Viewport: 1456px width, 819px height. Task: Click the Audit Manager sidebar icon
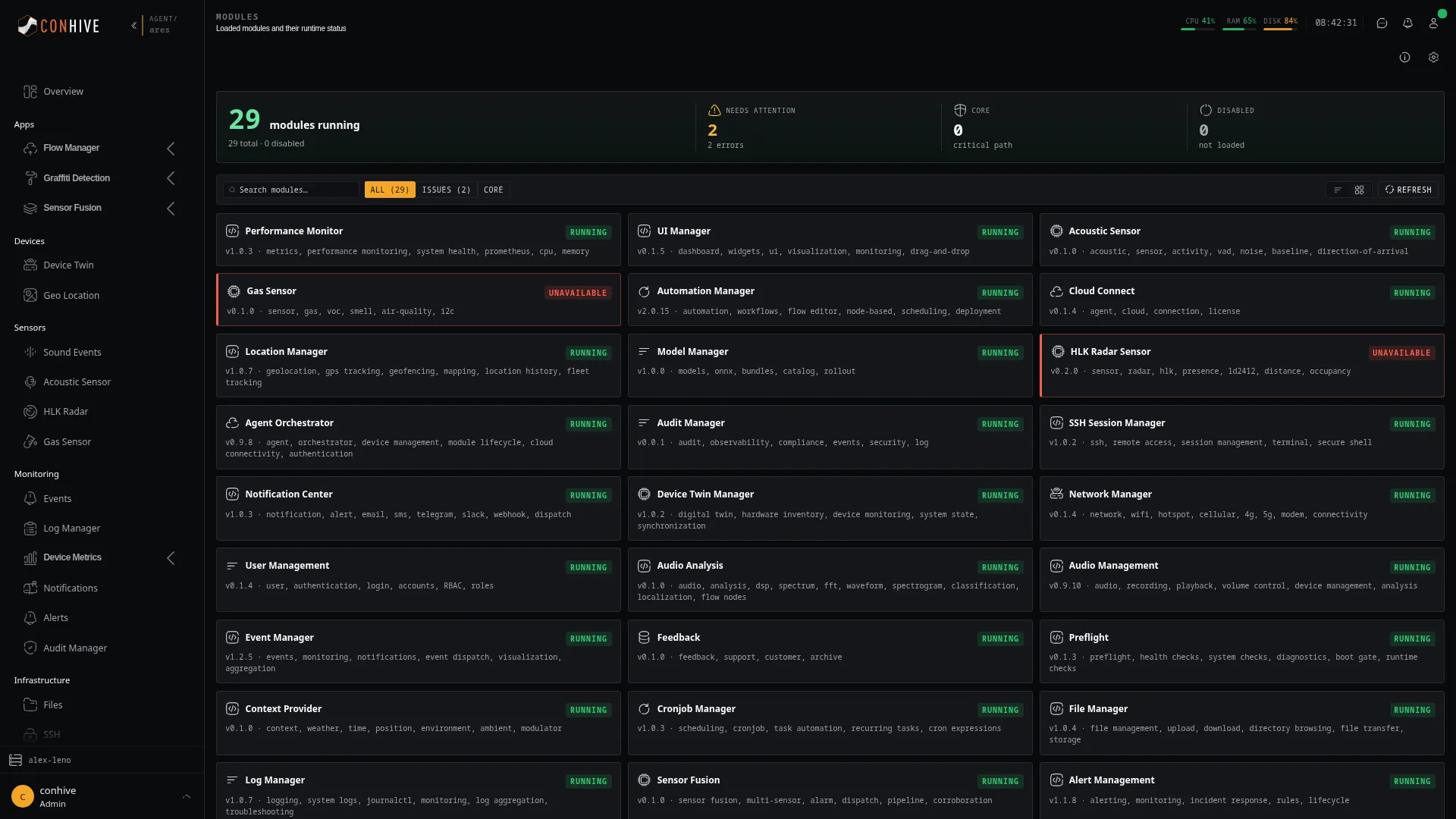pos(30,648)
